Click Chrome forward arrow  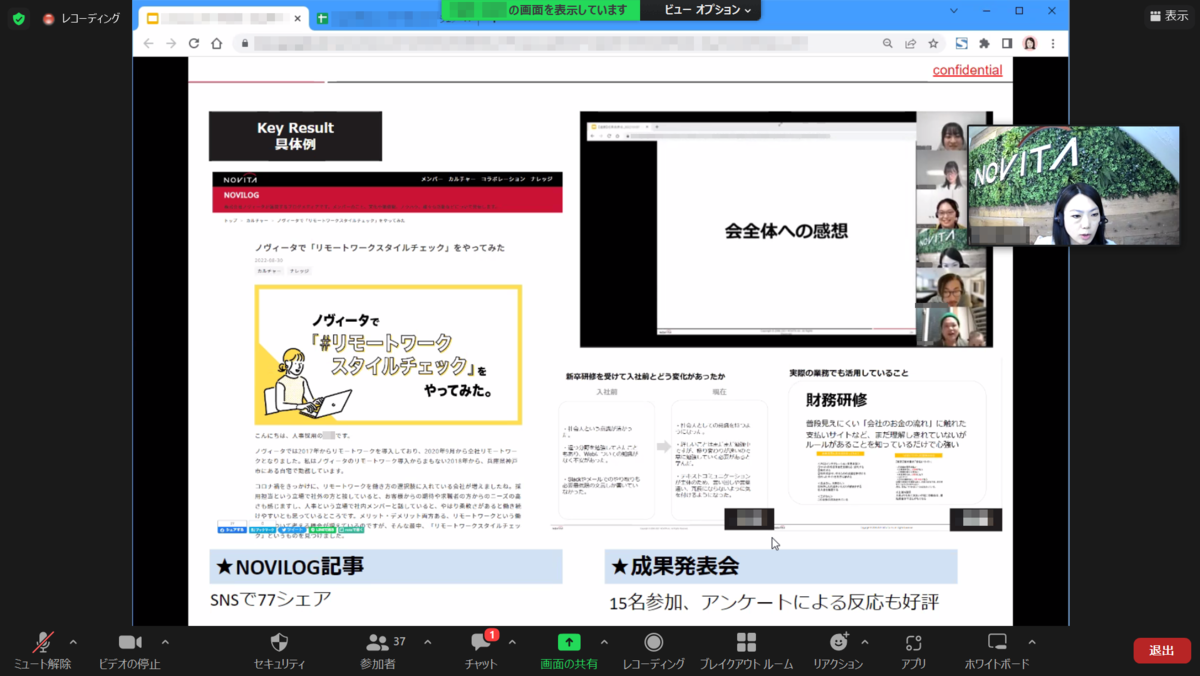coord(171,43)
